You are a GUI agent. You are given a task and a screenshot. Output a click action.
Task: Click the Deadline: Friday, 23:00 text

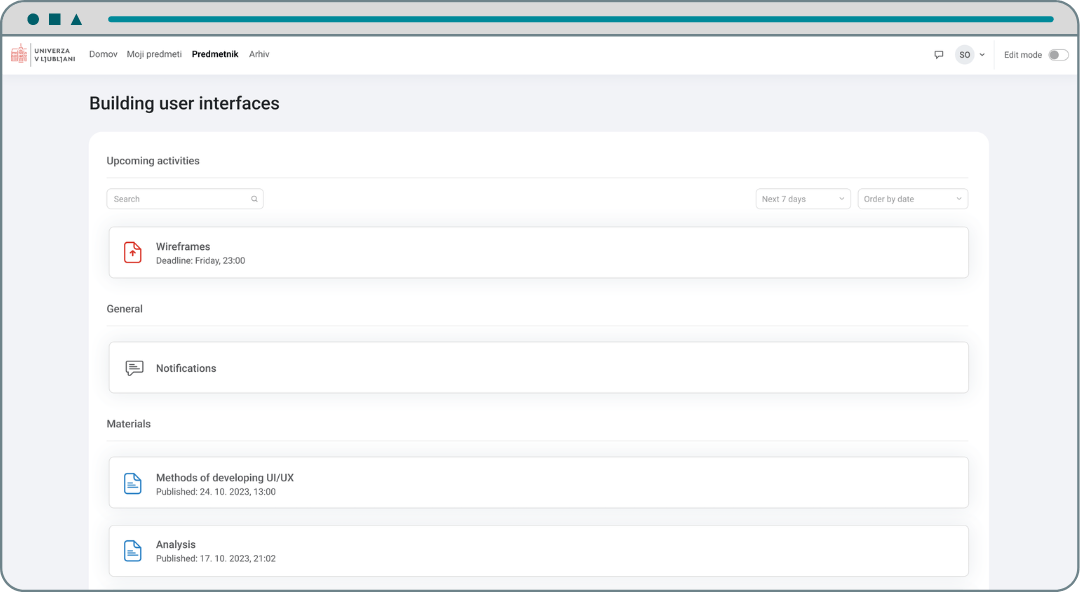tap(200, 261)
